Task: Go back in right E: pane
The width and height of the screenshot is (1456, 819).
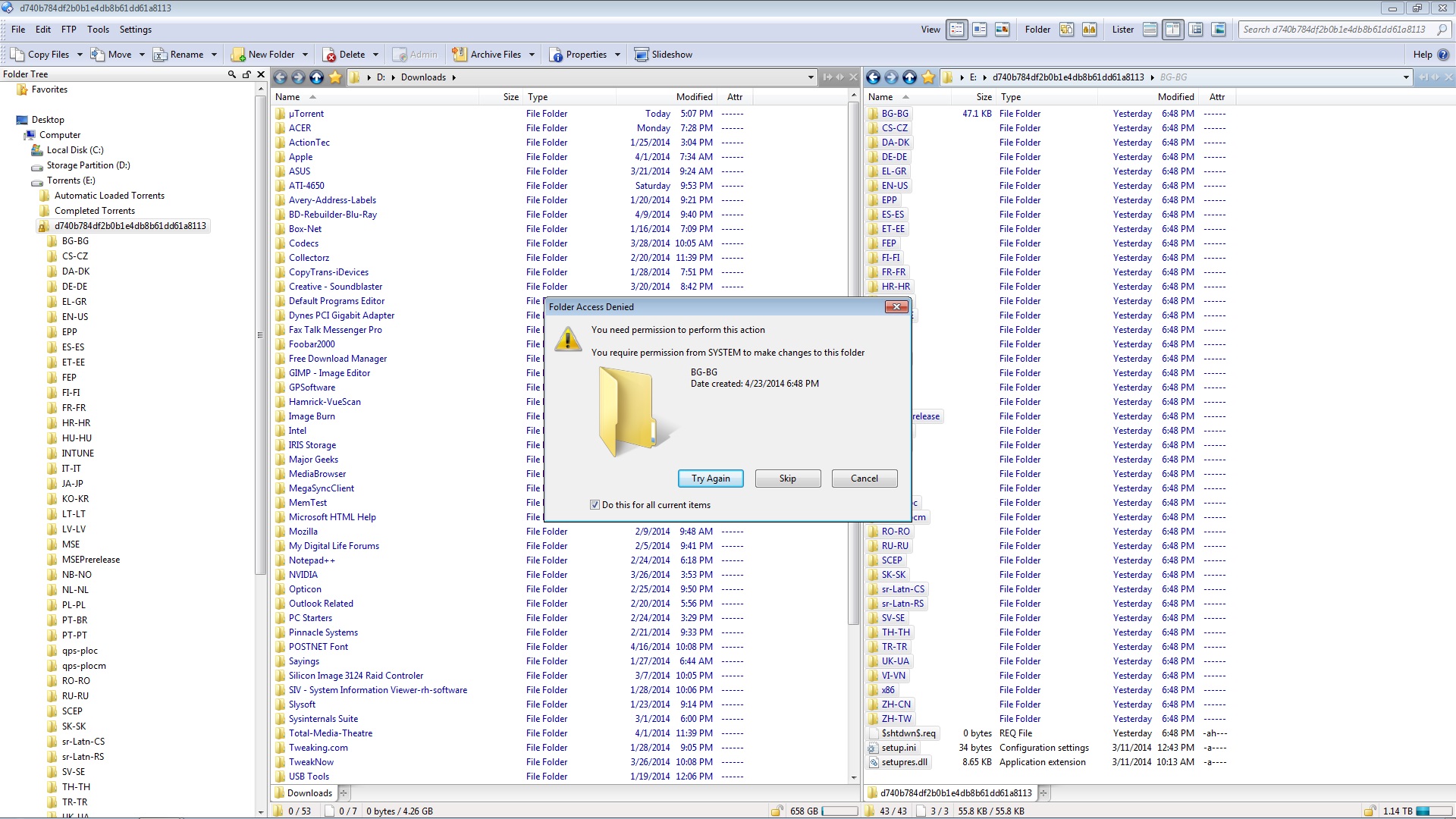Action: point(873,77)
